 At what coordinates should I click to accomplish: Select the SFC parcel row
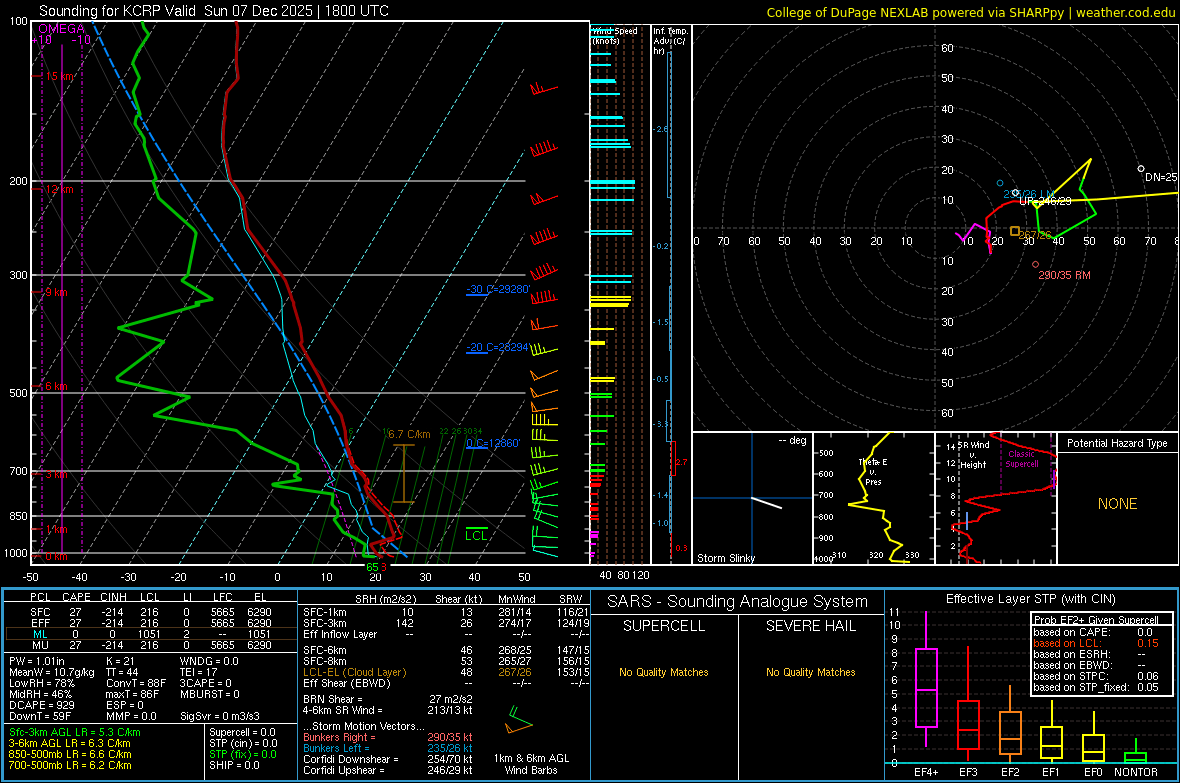[150, 612]
